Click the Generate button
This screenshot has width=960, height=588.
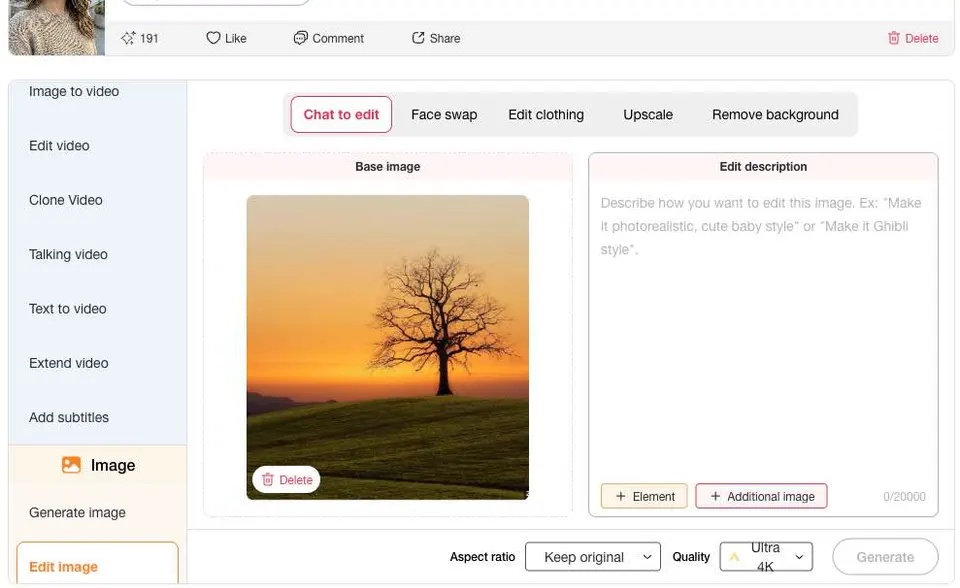click(x=885, y=557)
